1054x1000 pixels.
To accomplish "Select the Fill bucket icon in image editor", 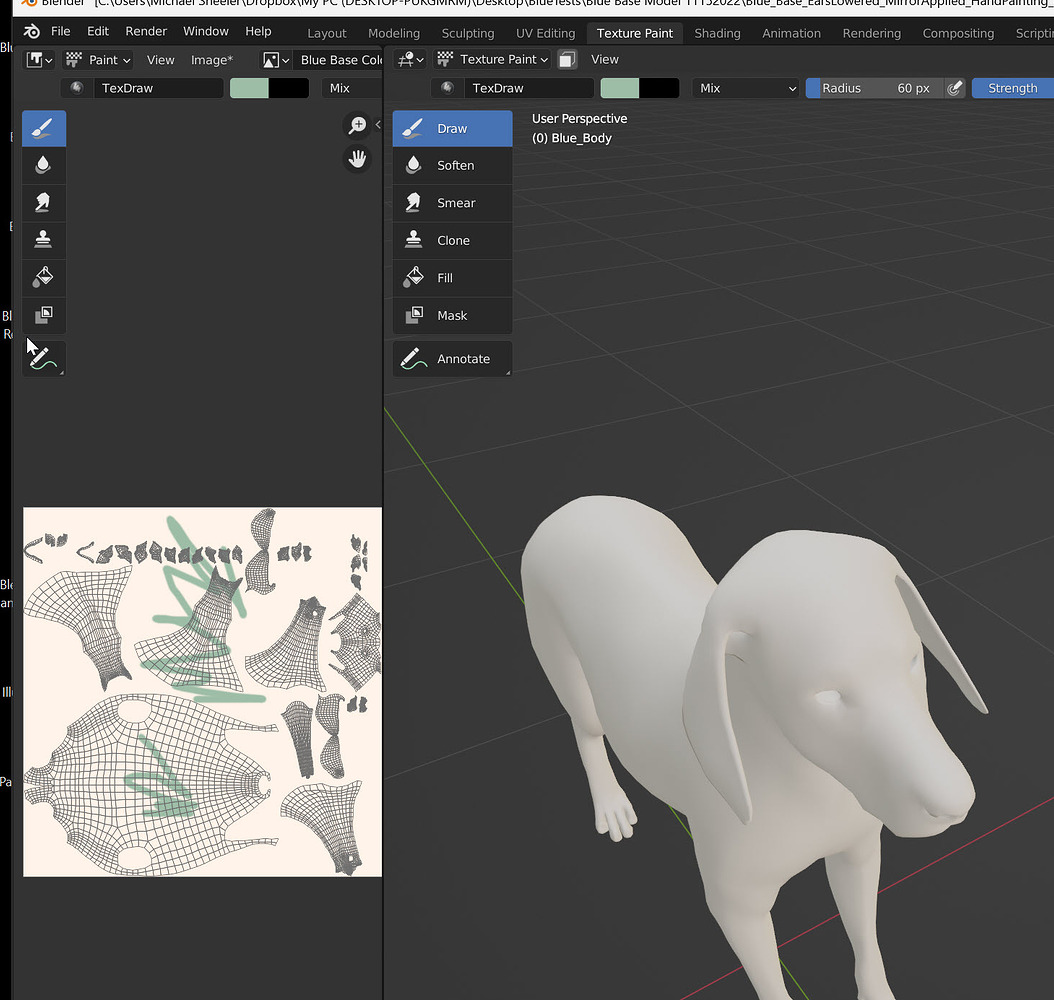I will 44,278.
